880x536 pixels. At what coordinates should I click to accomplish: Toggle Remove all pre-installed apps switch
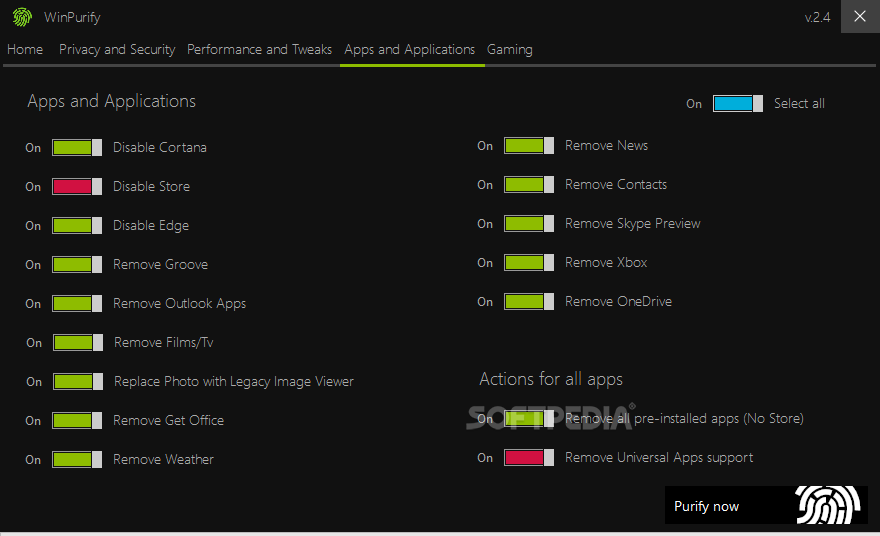[529, 419]
